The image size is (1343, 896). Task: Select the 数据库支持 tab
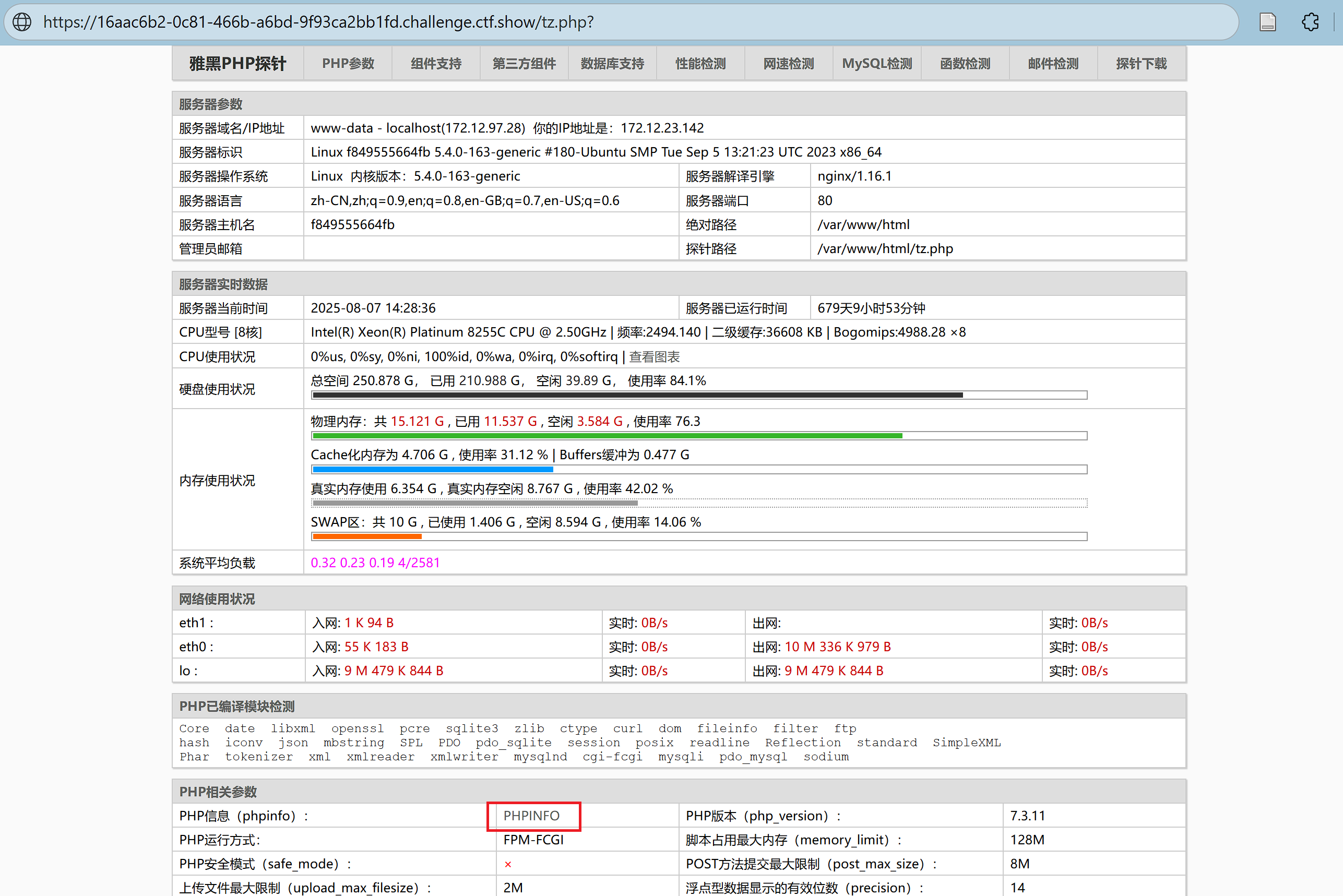(612, 64)
